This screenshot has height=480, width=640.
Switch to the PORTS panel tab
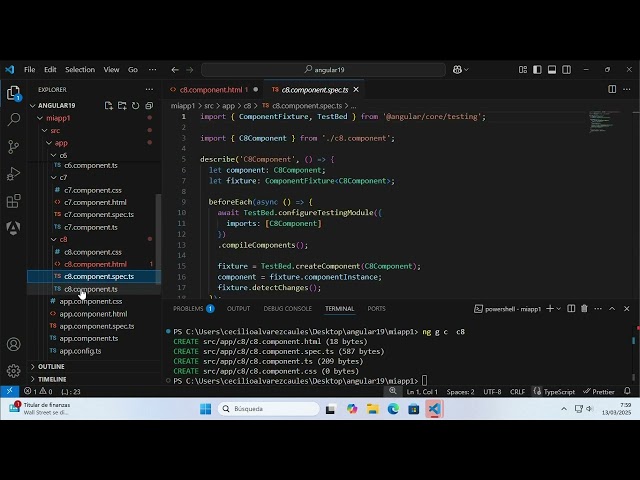point(376,309)
